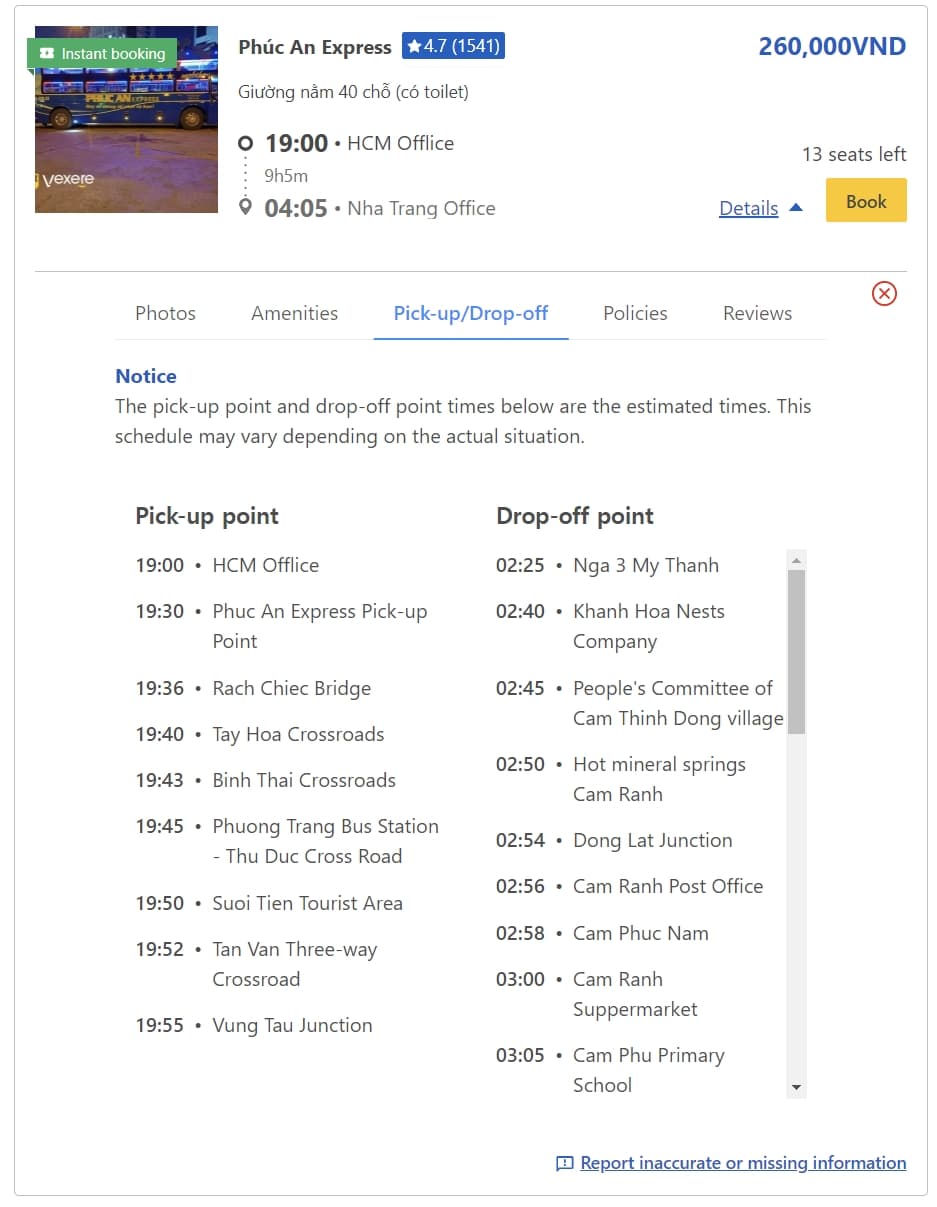Image resolution: width=937 pixels, height=1207 pixels.
Task: Click the Instant booking ticket badge
Action: [x=102, y=53]
